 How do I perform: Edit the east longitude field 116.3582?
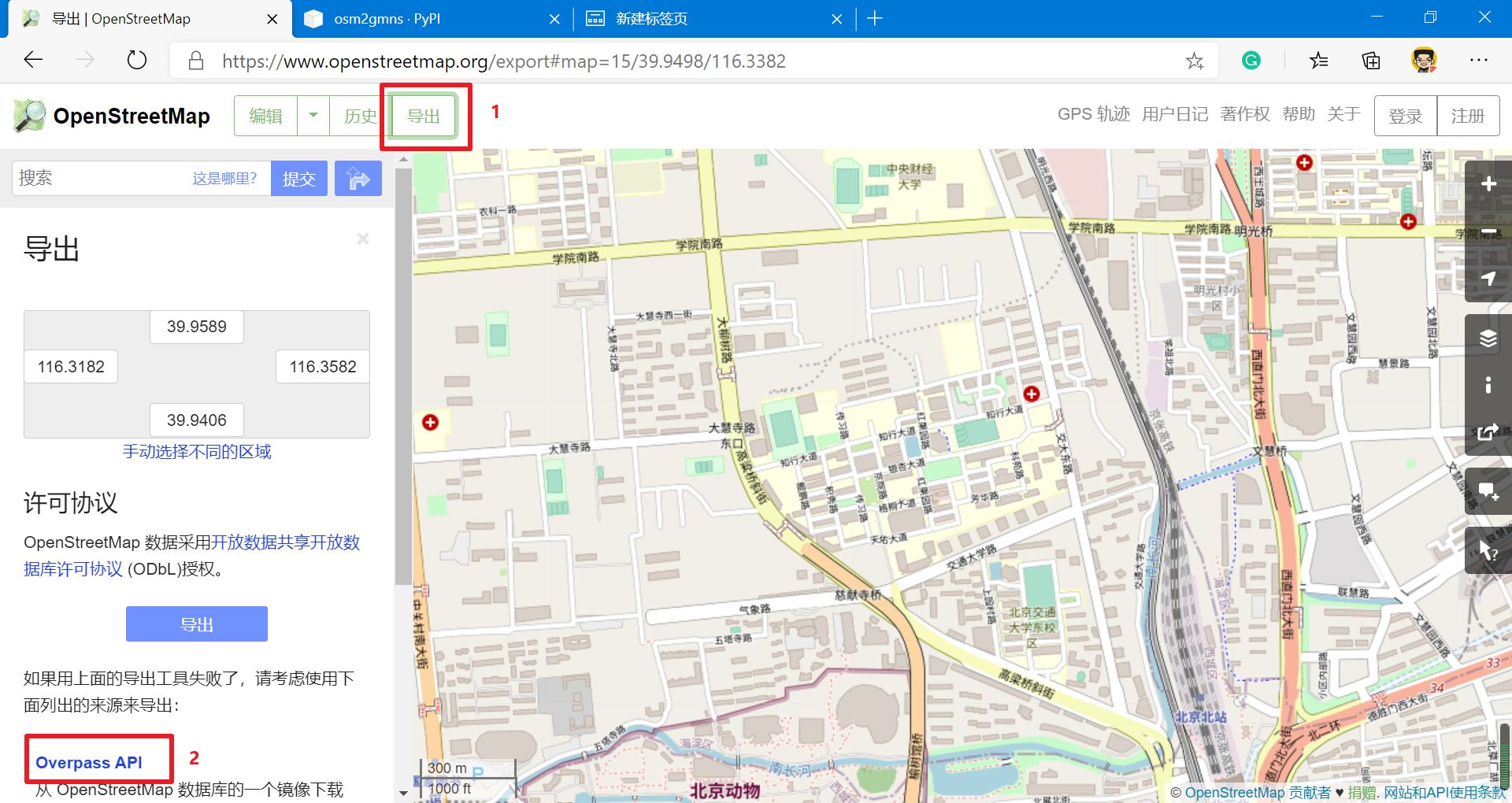323,367
